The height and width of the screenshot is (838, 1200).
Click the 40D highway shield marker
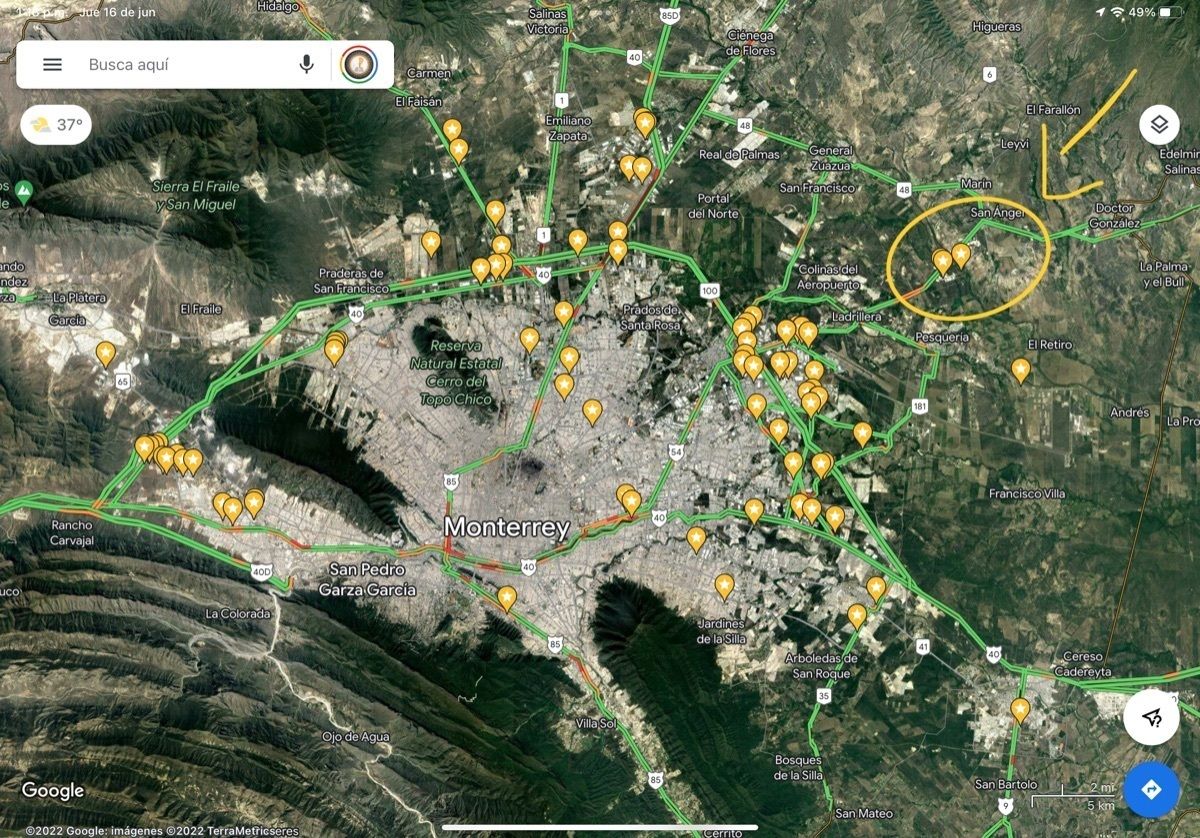tap(261, 572)
